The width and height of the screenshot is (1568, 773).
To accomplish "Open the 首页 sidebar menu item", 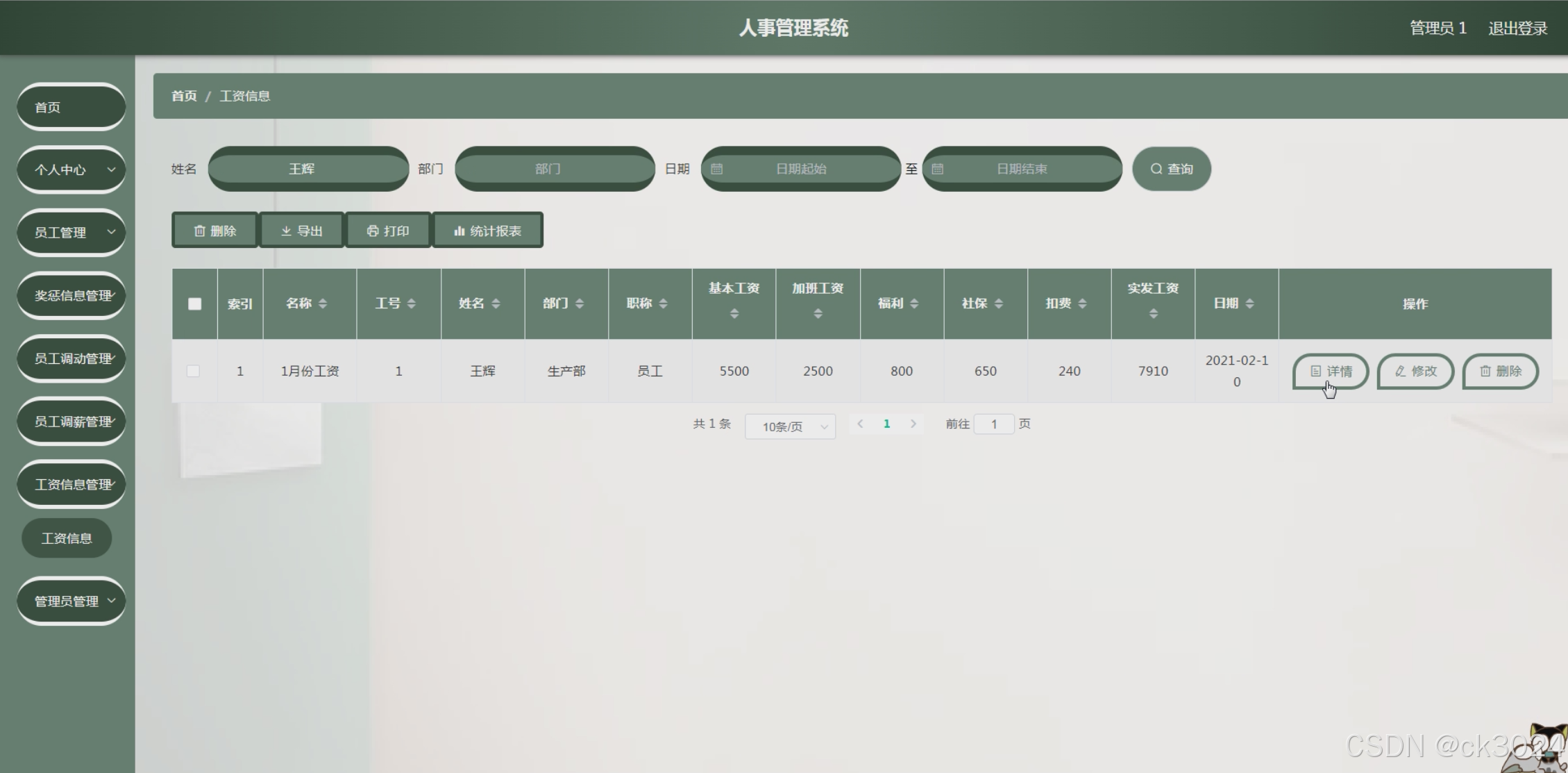I will point(71,107).
